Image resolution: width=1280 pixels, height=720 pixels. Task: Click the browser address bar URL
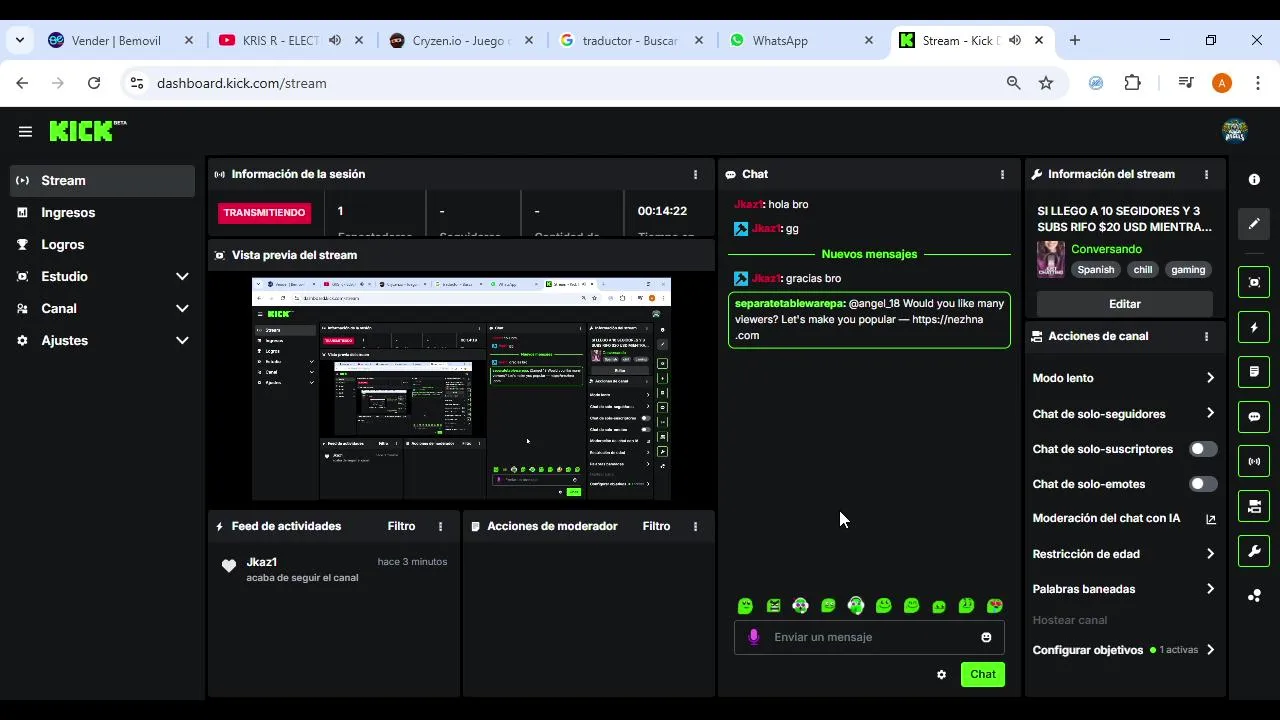(242, 83)
